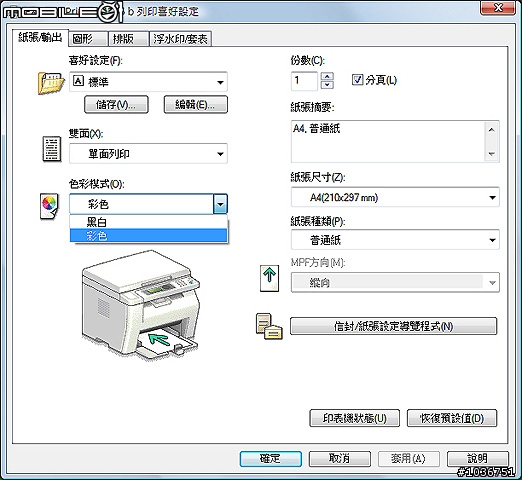Click the 套用(A) apply button
Viewport: 522px width, 480px height.
(x=409, y=459)
